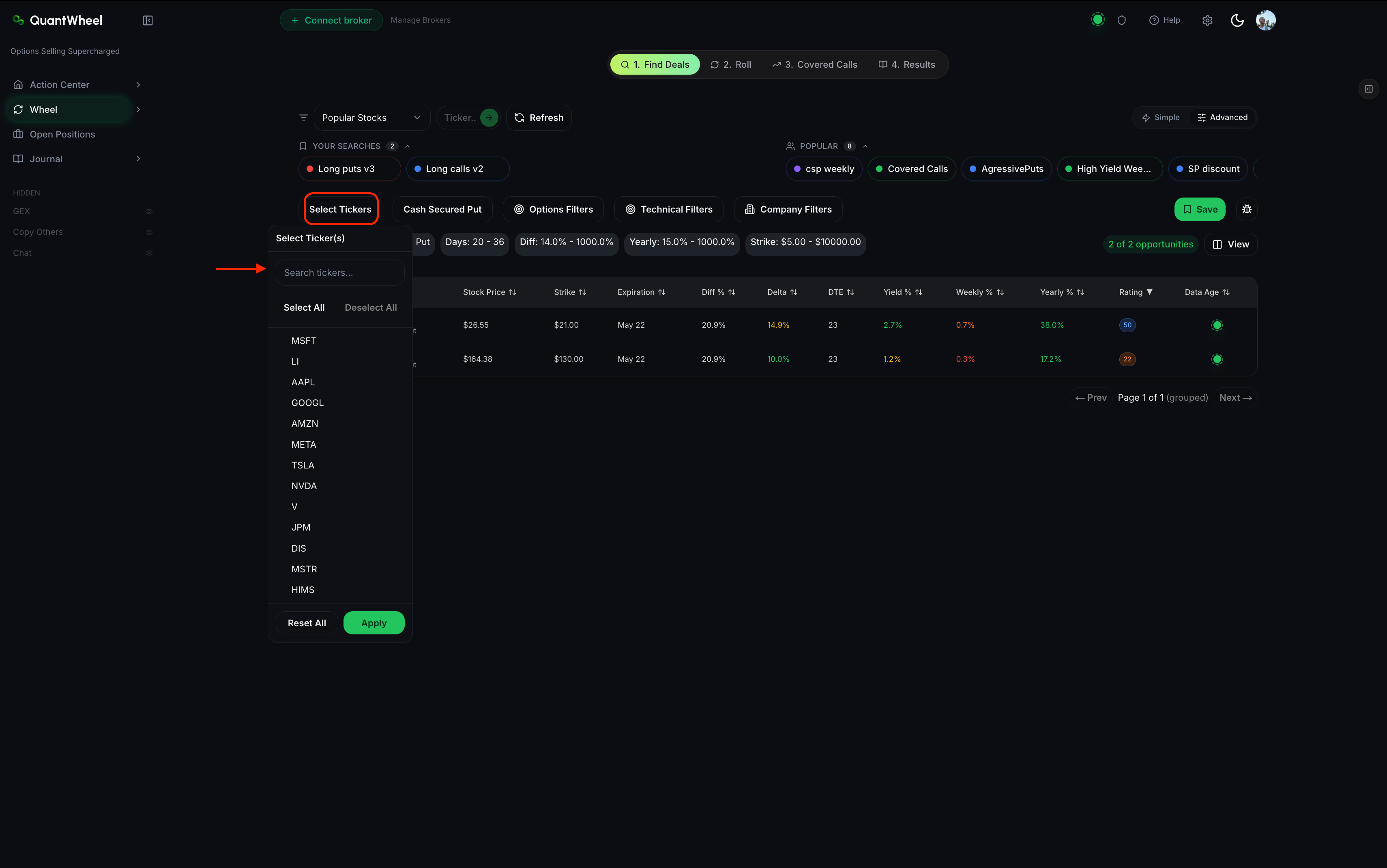Open Select Tickers dropdown

[x=340, y=210]
